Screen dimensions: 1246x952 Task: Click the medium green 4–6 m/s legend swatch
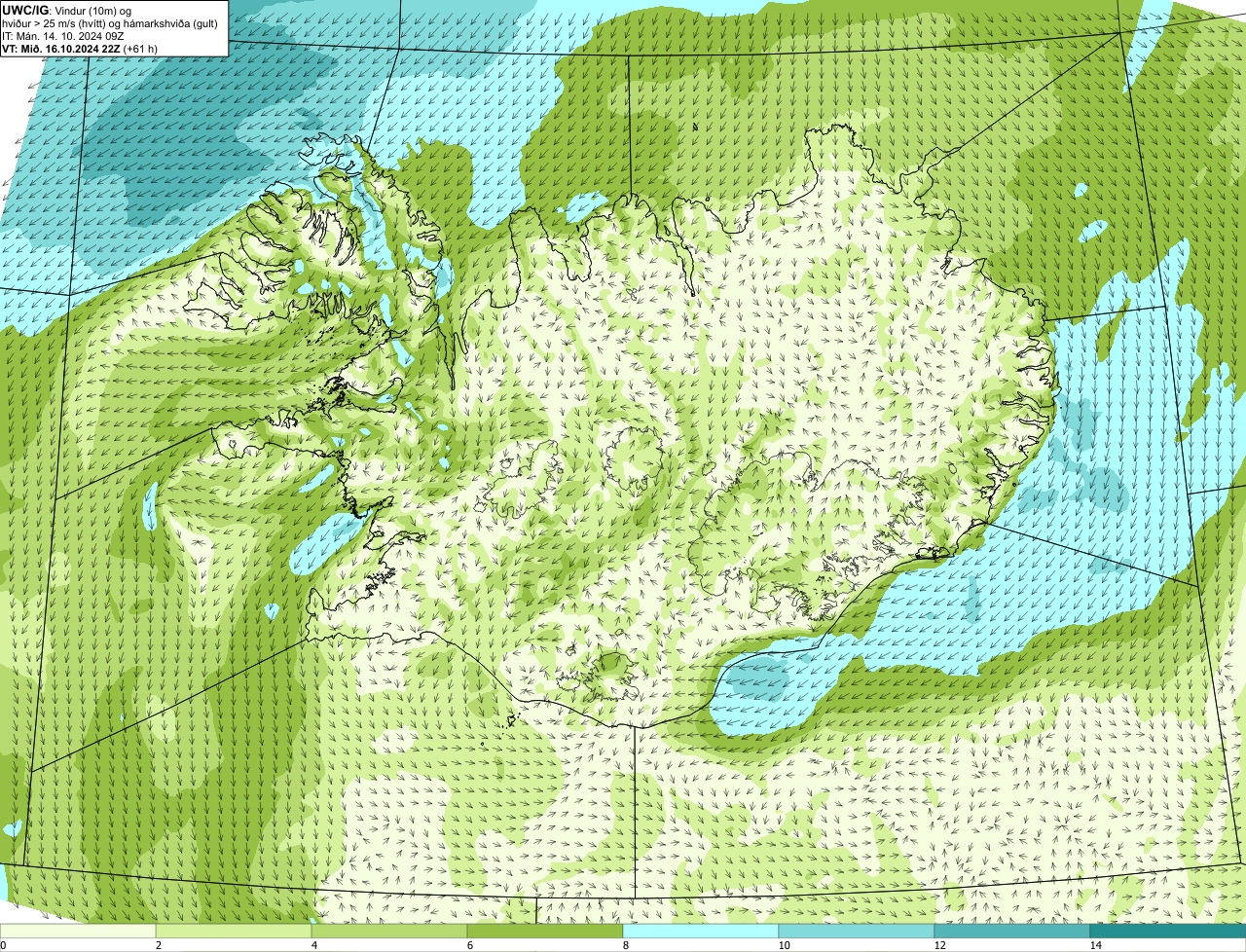(389, 931)
